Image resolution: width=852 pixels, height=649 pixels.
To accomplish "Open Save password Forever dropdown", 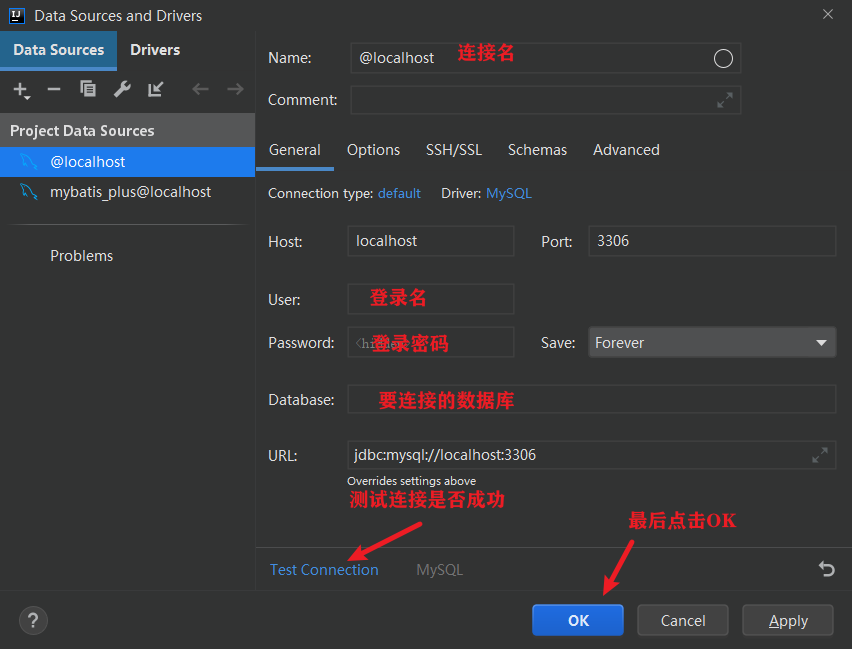I will point(712,342).
